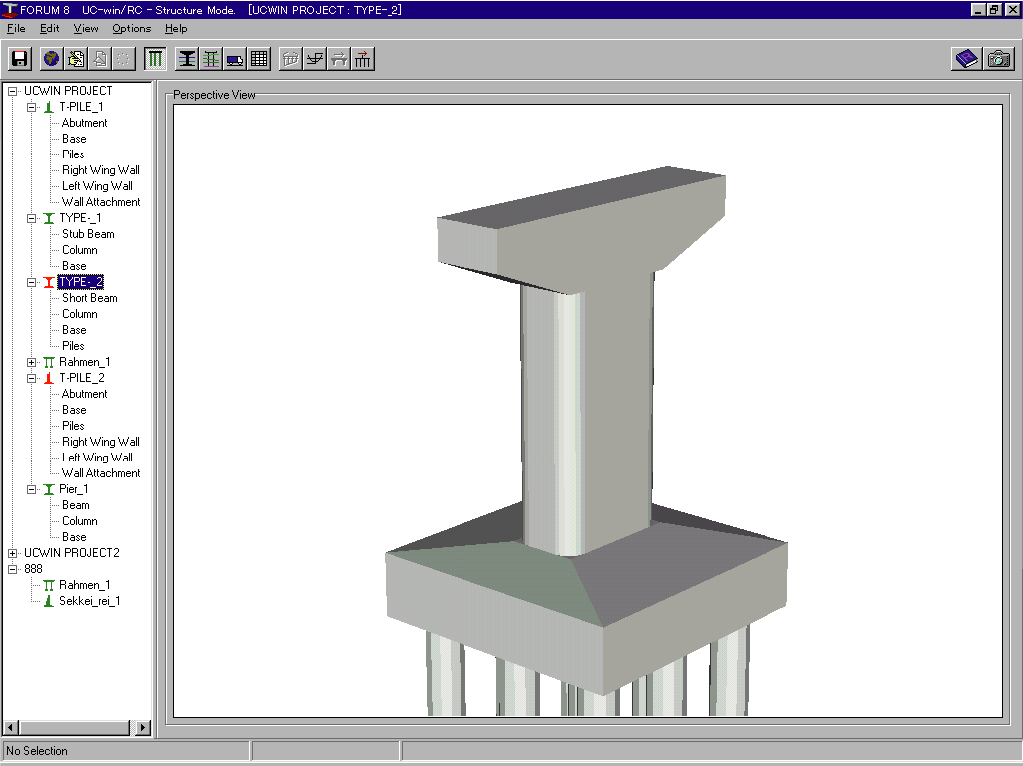Click the floppy disk save icon
Image resolution: width=1023 pixels, height=766 pixels.
pos(19,59)
